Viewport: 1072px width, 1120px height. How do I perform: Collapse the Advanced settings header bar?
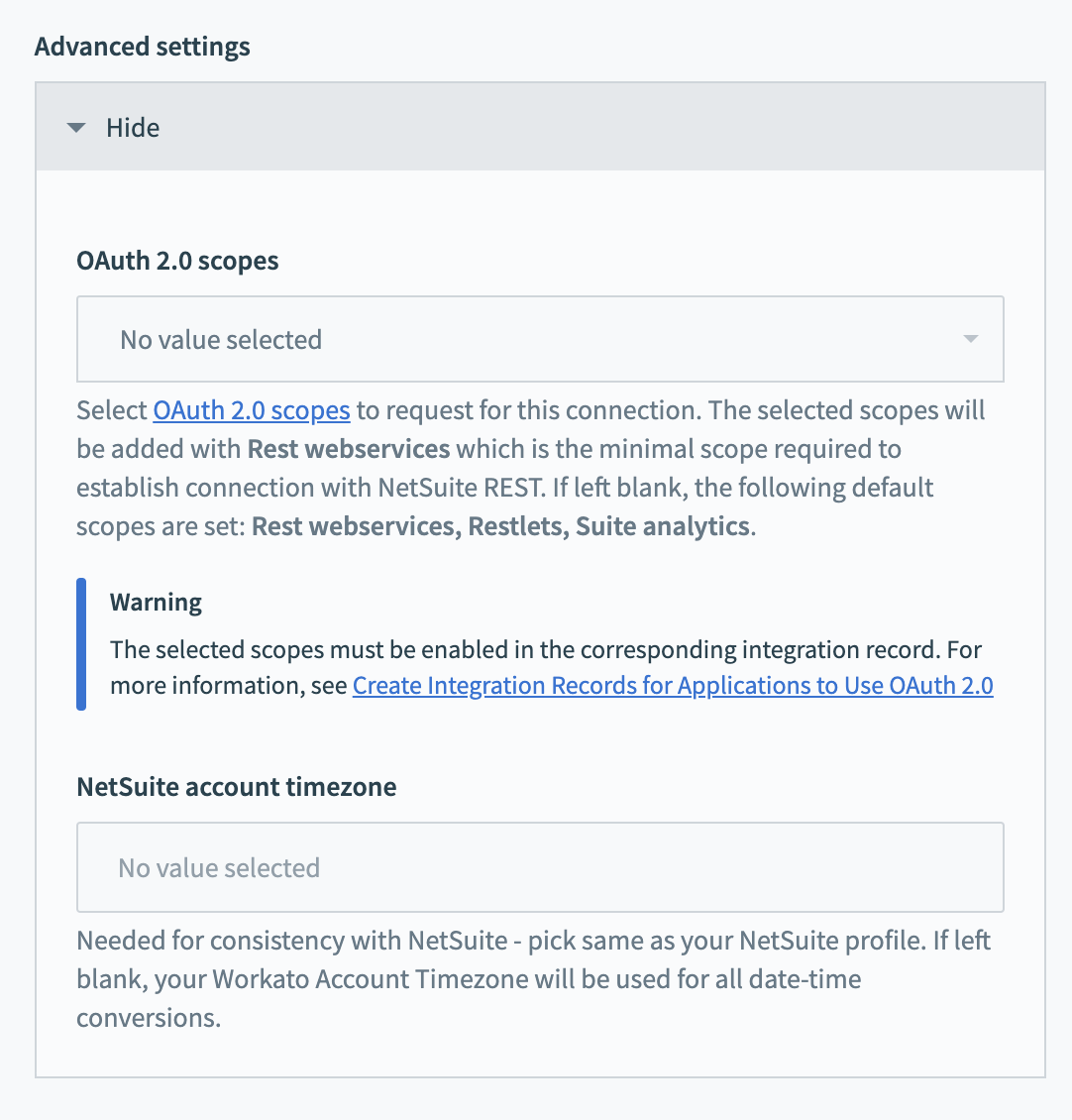(540, 127)
